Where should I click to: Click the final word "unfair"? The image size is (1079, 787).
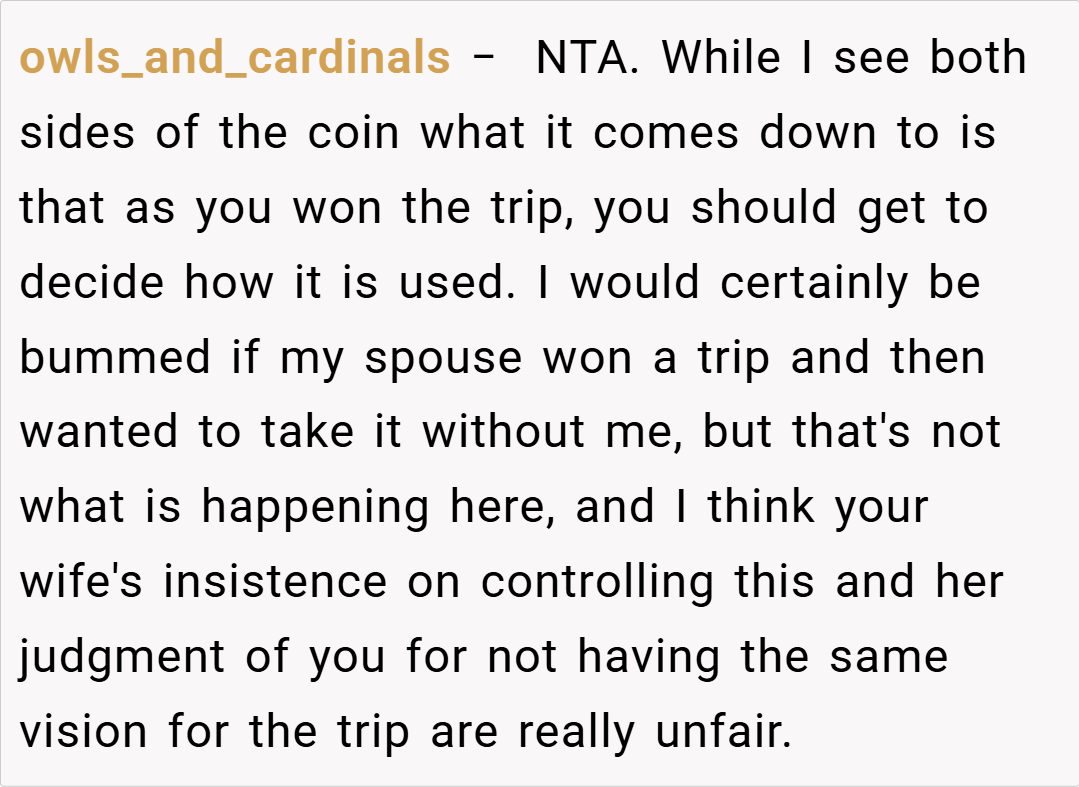[x=720, y=733]
